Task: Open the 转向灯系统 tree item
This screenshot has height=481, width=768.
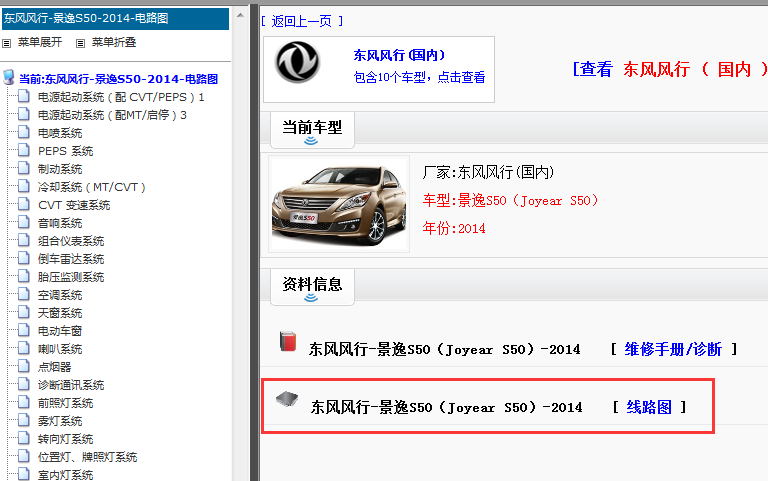Action: [x=65, y=439]
